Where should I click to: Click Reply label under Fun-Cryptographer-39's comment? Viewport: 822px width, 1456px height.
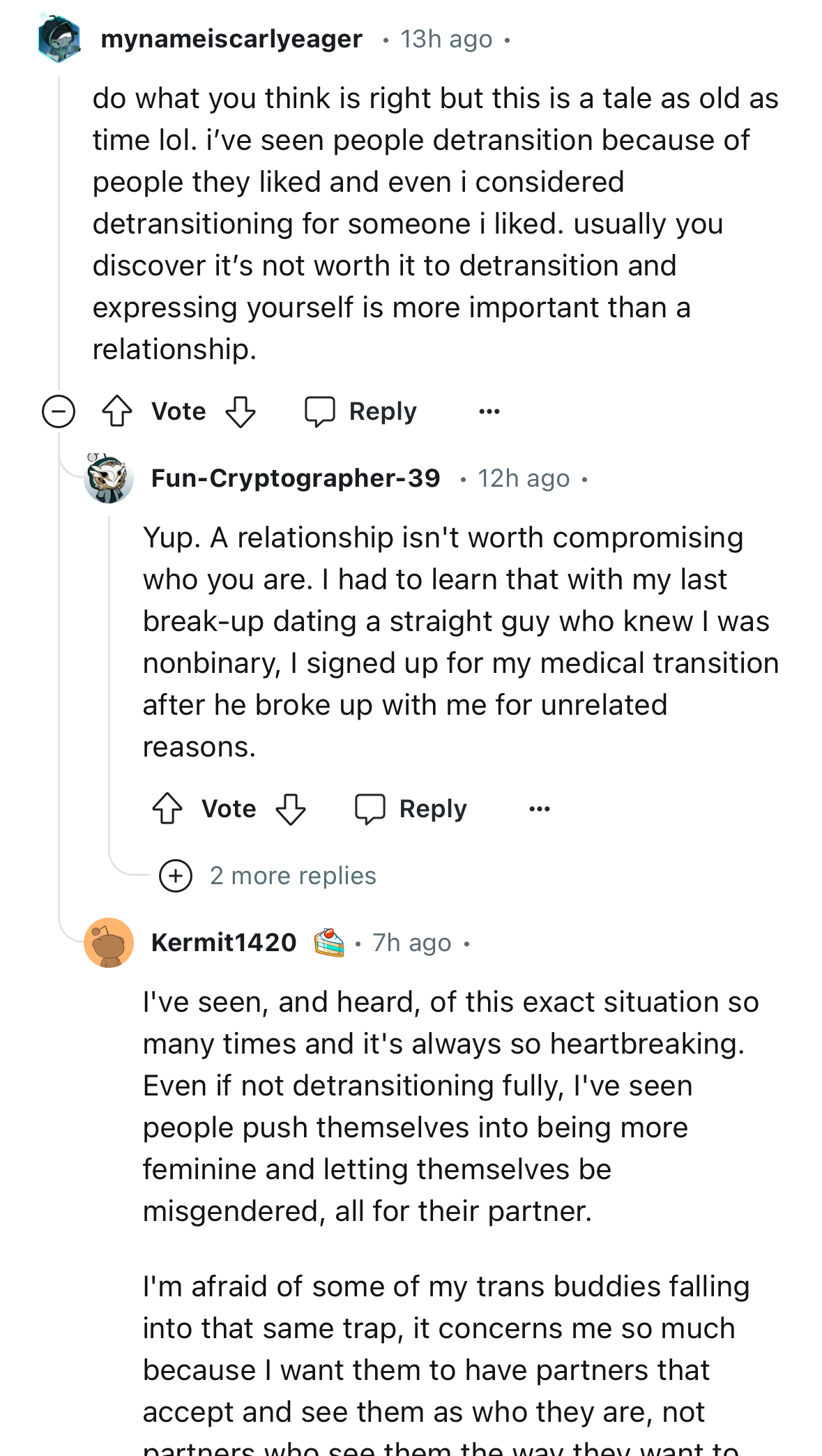tap(433, 809)
